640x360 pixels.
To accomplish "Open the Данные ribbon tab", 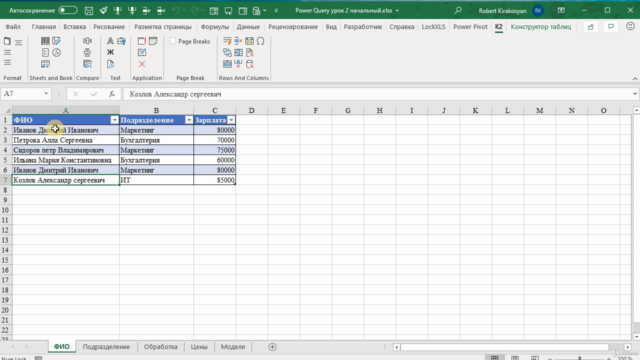I will [x=248, y=27].
